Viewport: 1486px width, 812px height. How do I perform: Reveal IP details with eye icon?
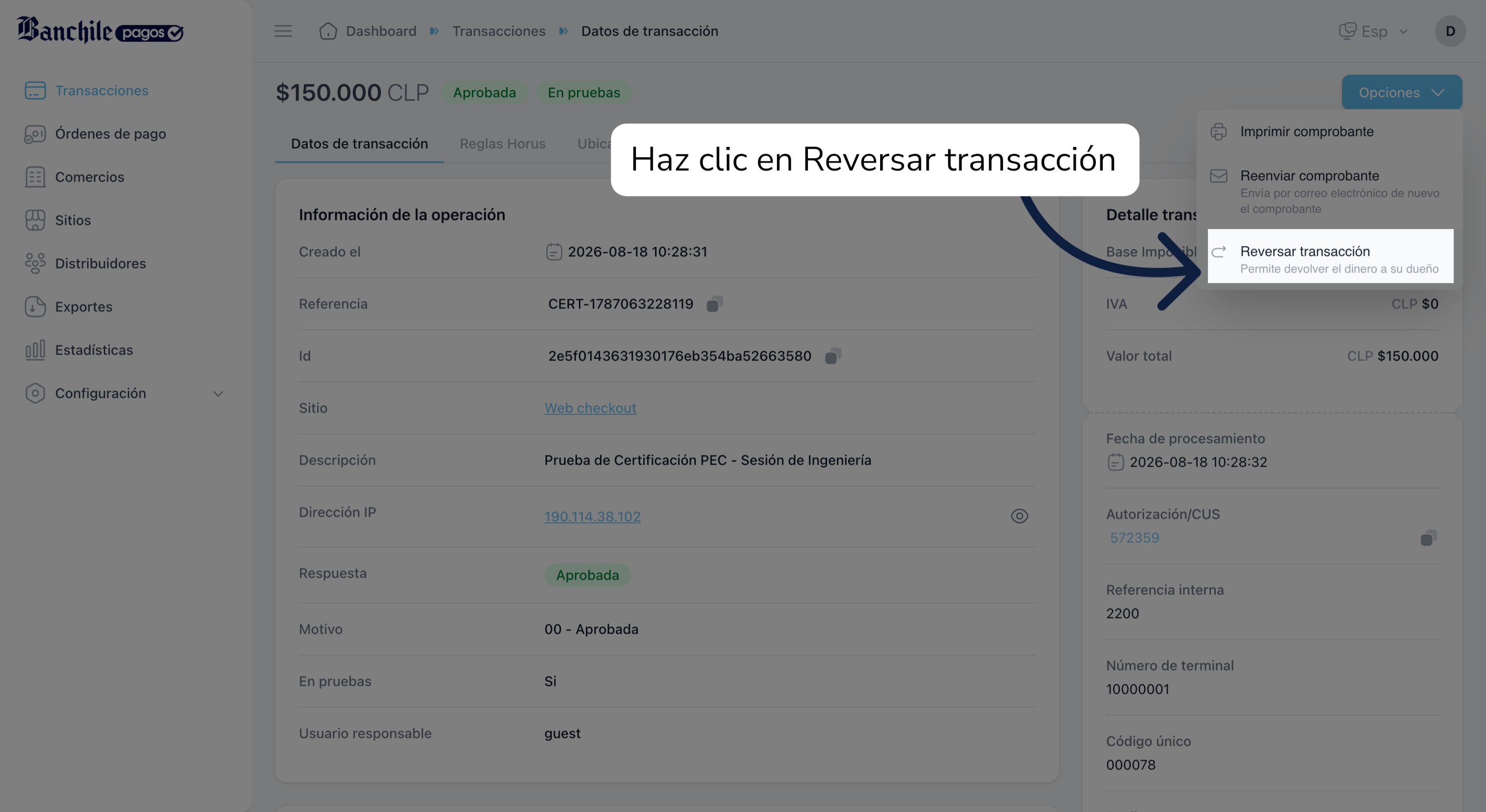tap(1019, 516)
